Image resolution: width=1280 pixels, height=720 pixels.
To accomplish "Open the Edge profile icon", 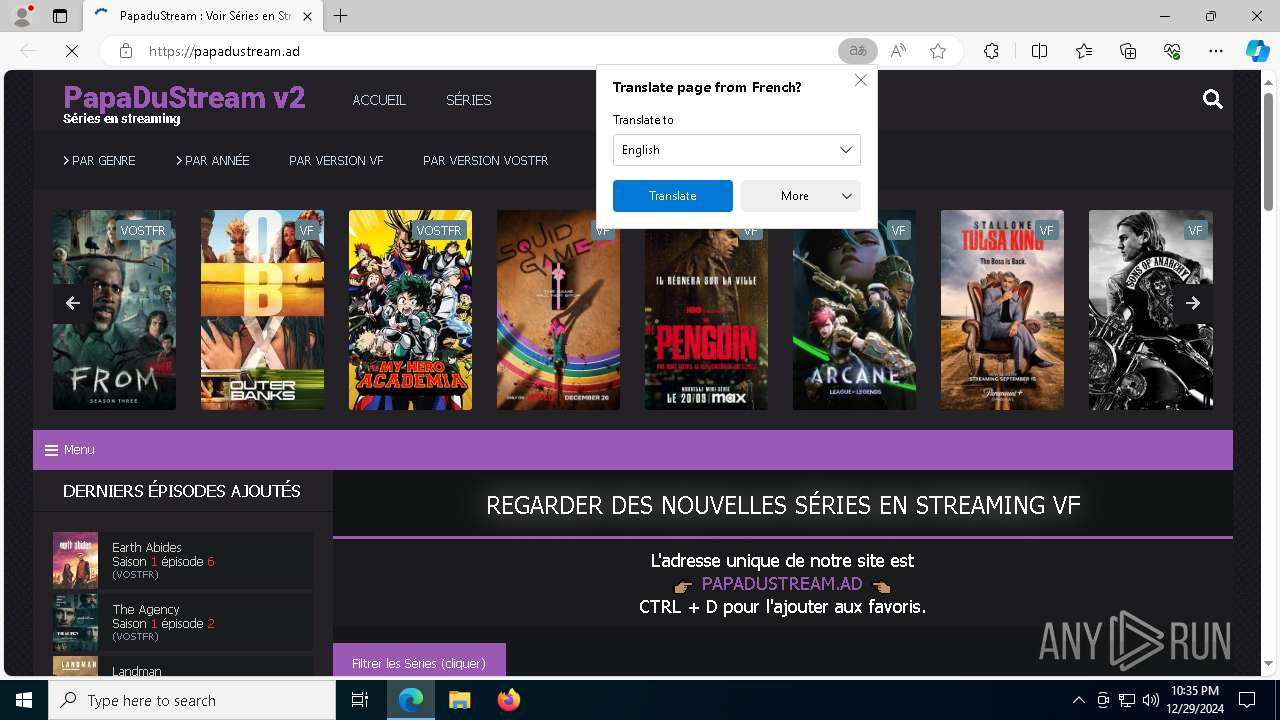I will coord(21,16).
